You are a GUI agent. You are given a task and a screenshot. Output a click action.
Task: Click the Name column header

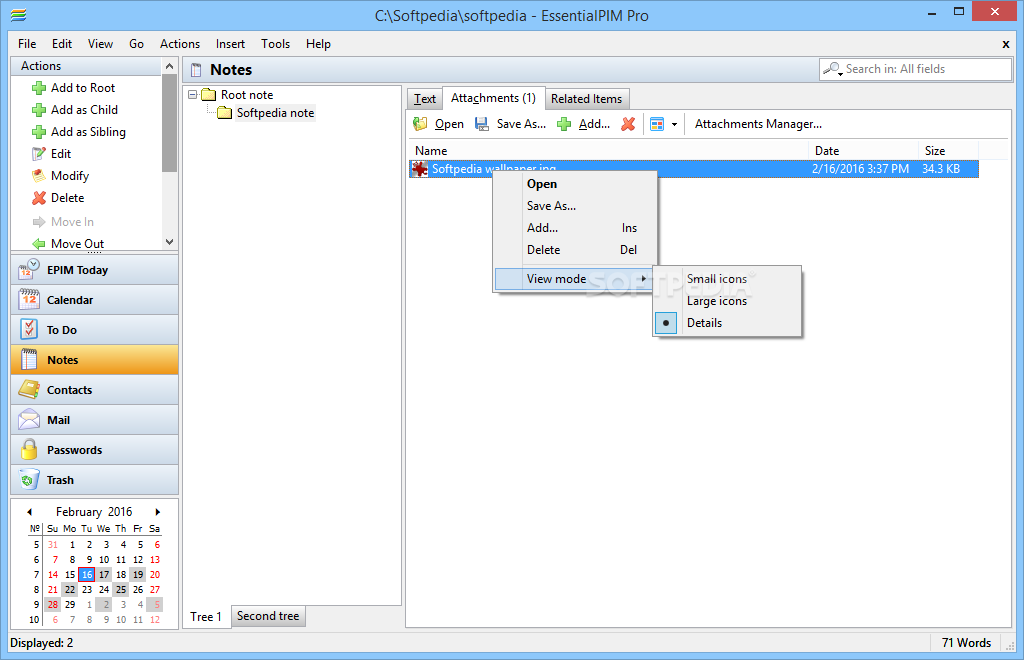pos(609,151)
